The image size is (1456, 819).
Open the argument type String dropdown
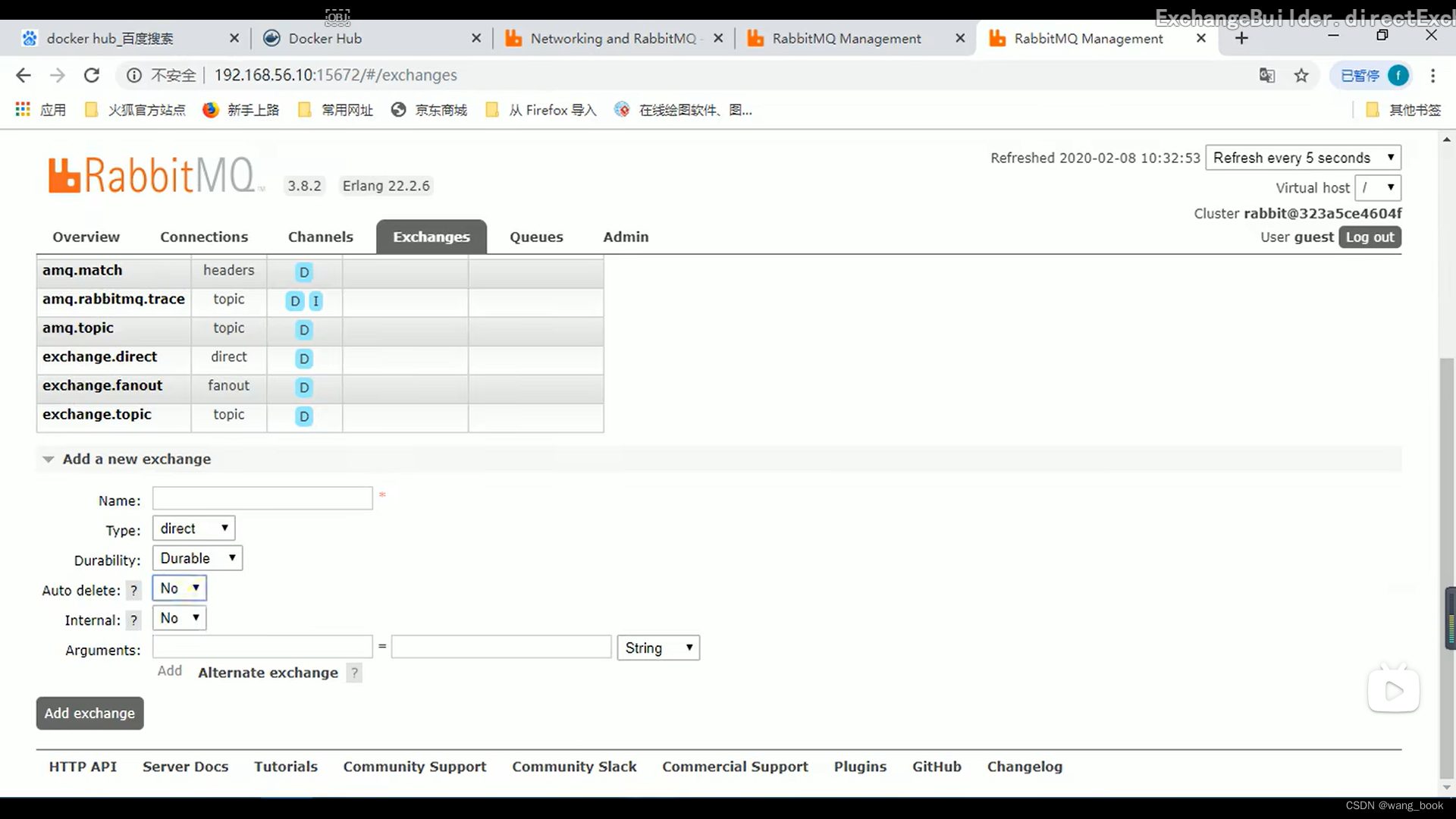pyautogui.click(x=658, y=648)
